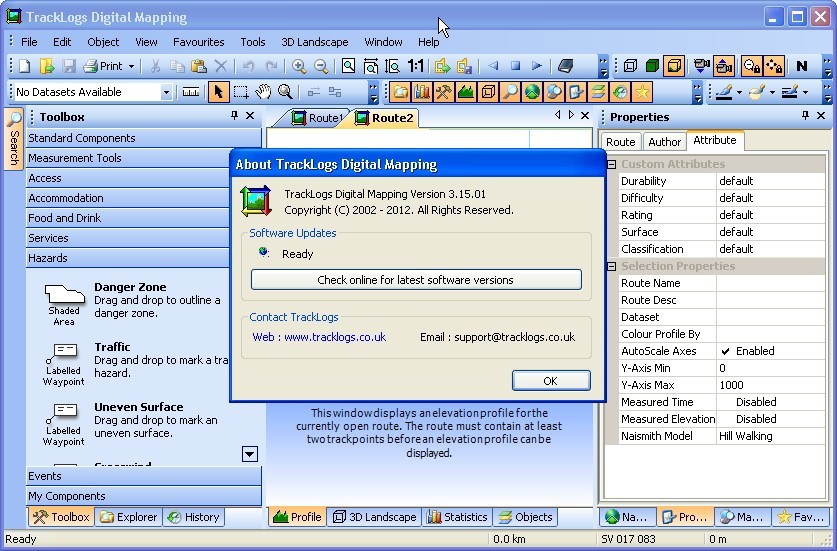Click the paste clipboard icon

point(199,66)
